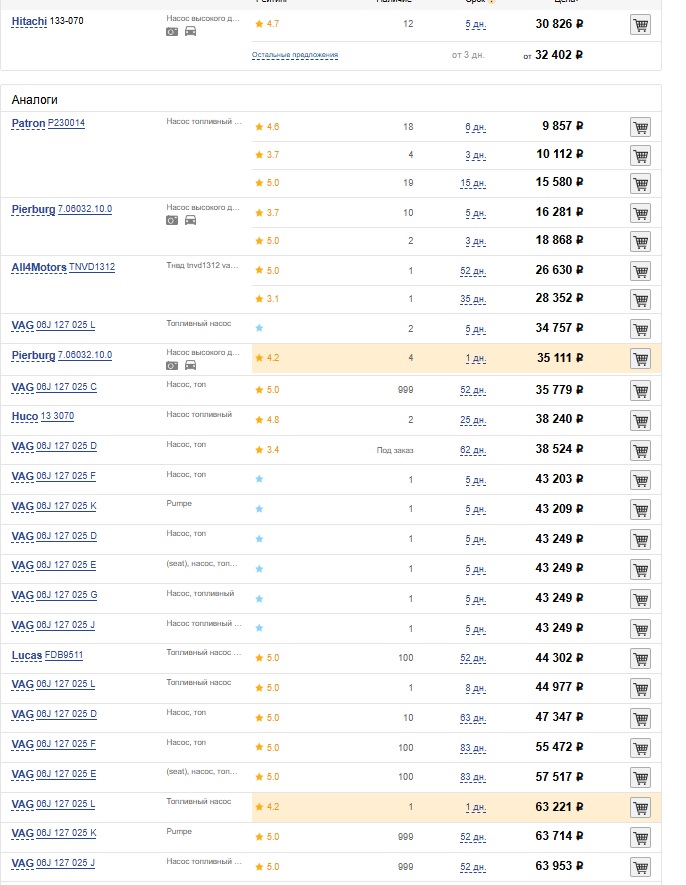Open part number 13 3070
Viewport: 686px width, 885px height.
click(58, 417)
